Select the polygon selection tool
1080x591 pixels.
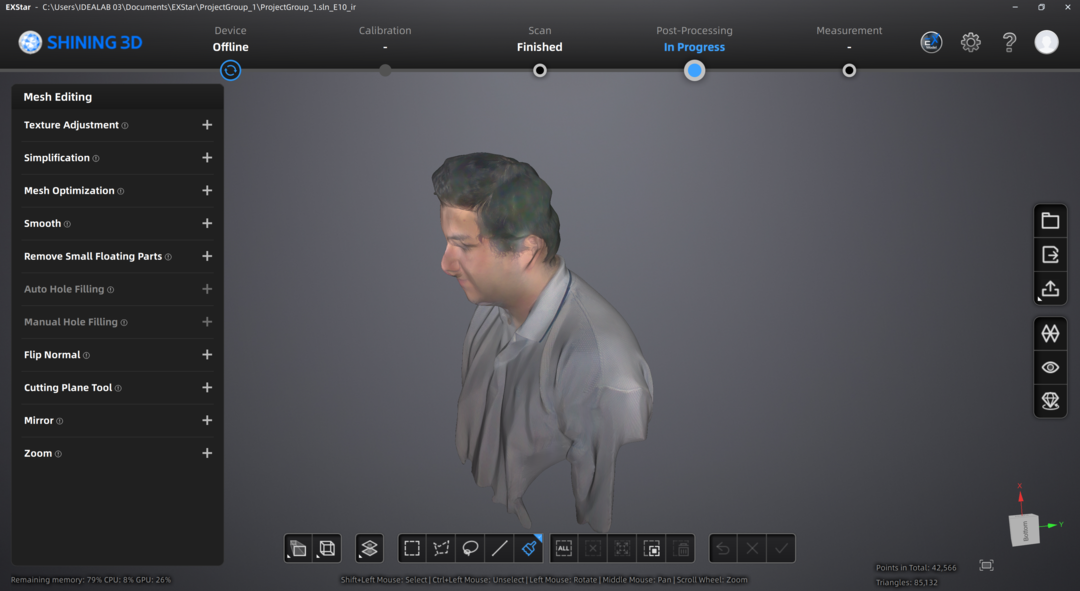coord(441,548)
